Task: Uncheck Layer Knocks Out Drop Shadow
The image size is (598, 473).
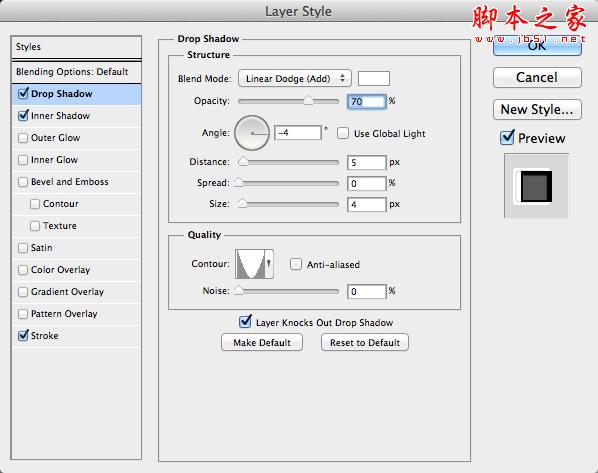Action: [x=245, y=322]
